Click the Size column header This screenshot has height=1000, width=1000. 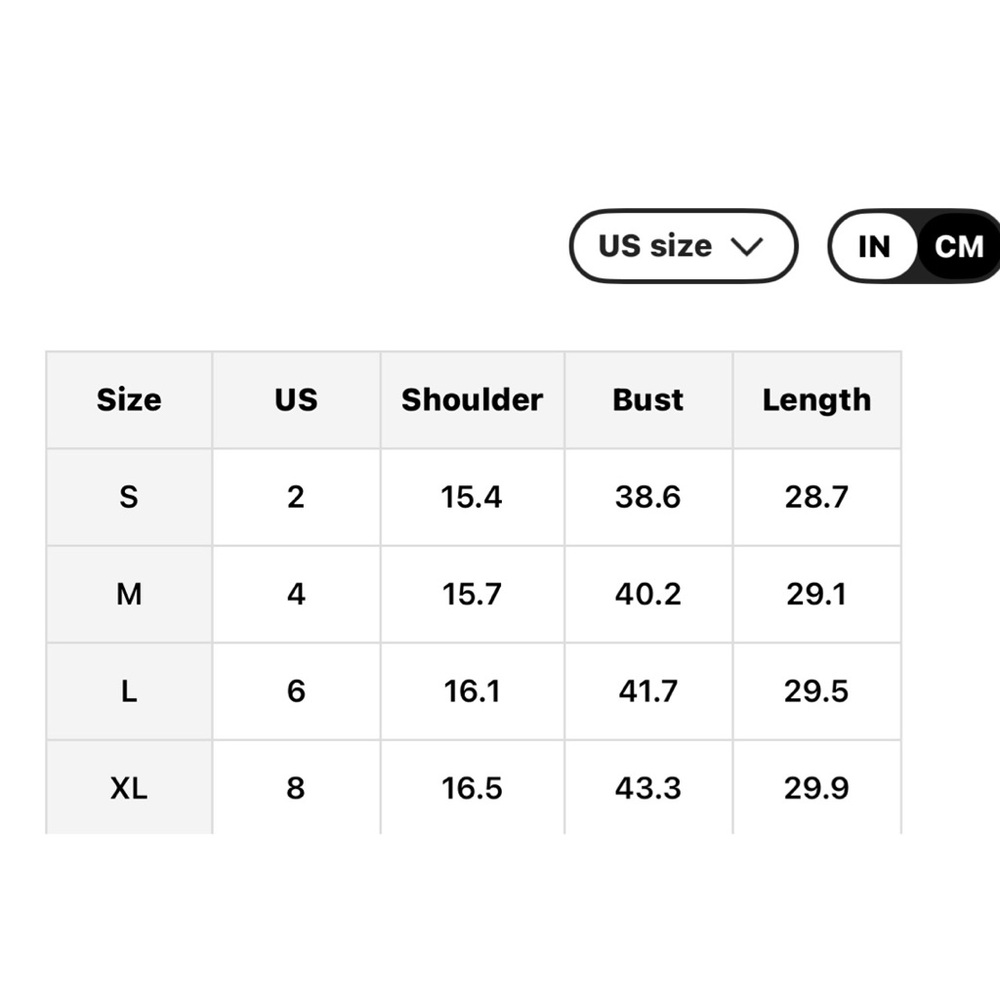[x=129, y=400]
